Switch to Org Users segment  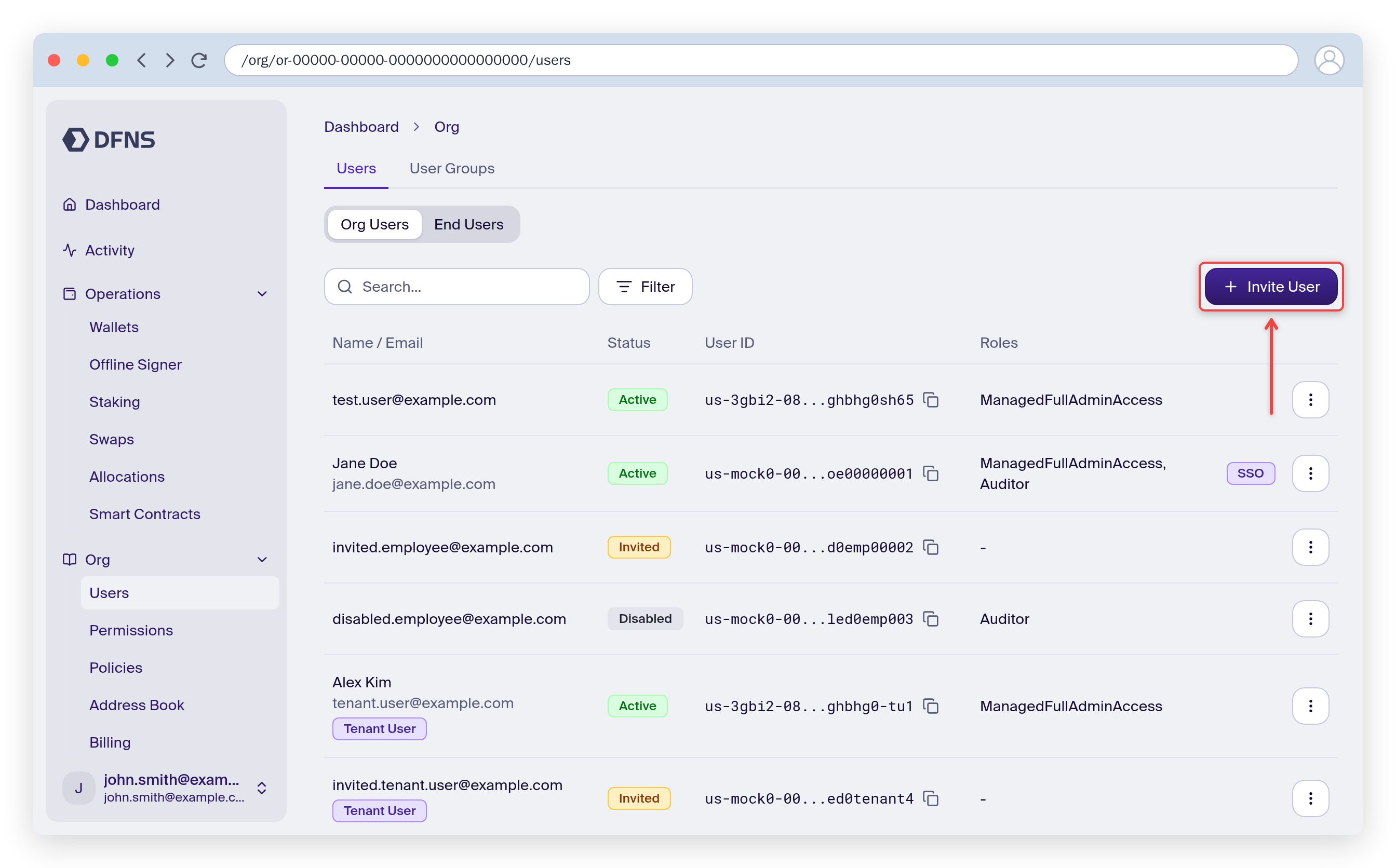(374, 224)
